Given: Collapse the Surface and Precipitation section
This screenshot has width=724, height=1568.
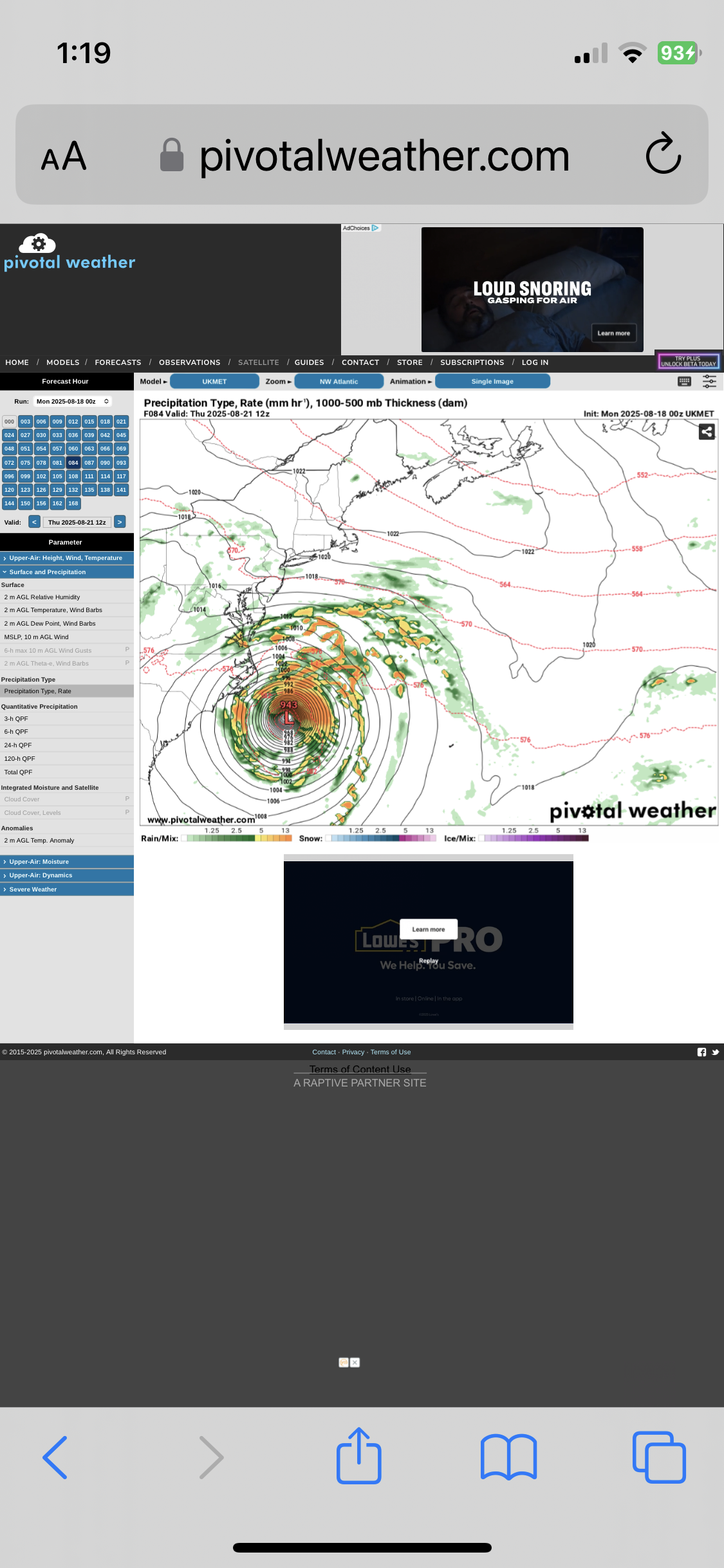Looking at the screenshot, I should (x=67, y=572).
